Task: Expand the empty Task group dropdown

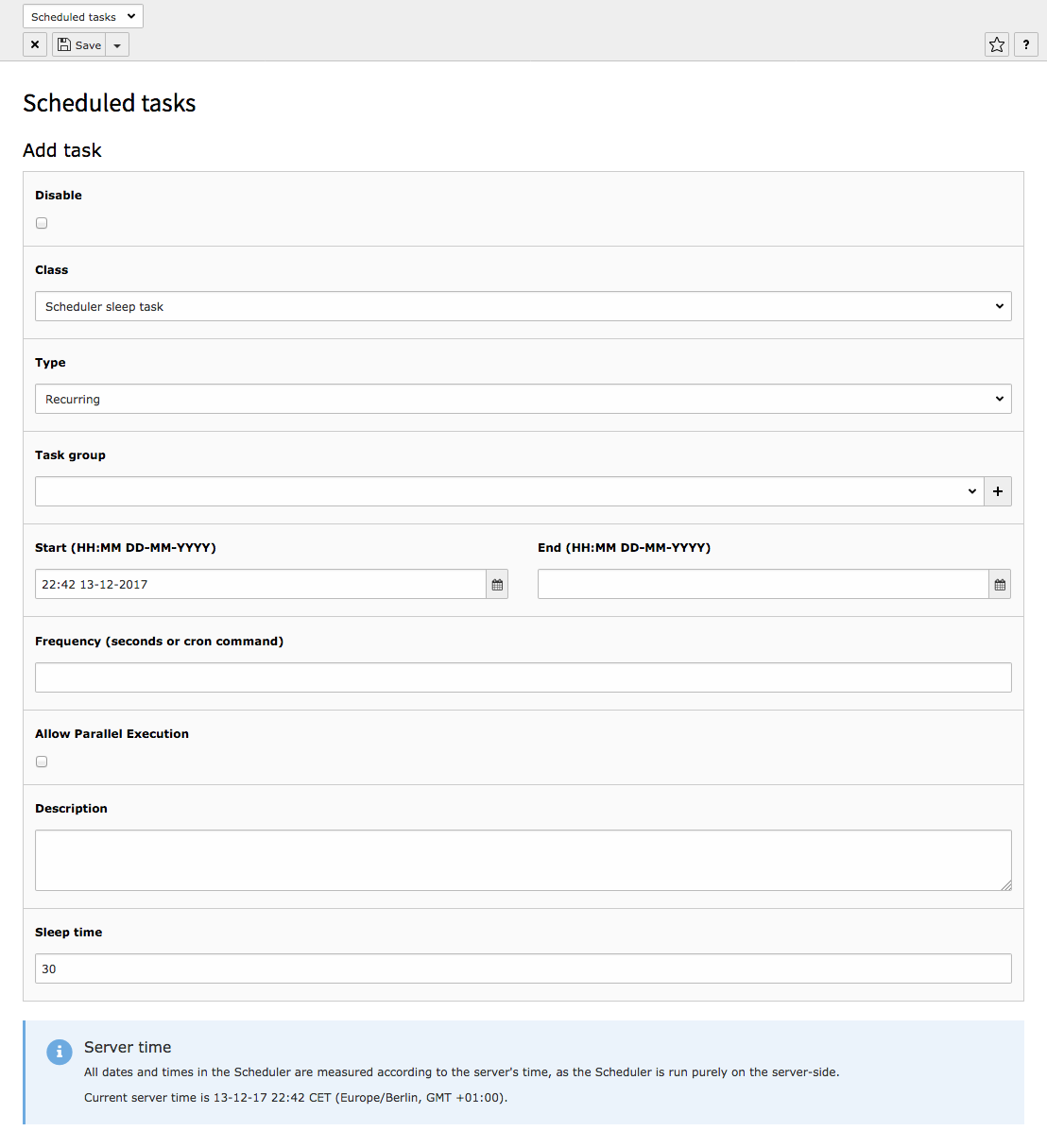Action: 508,491
